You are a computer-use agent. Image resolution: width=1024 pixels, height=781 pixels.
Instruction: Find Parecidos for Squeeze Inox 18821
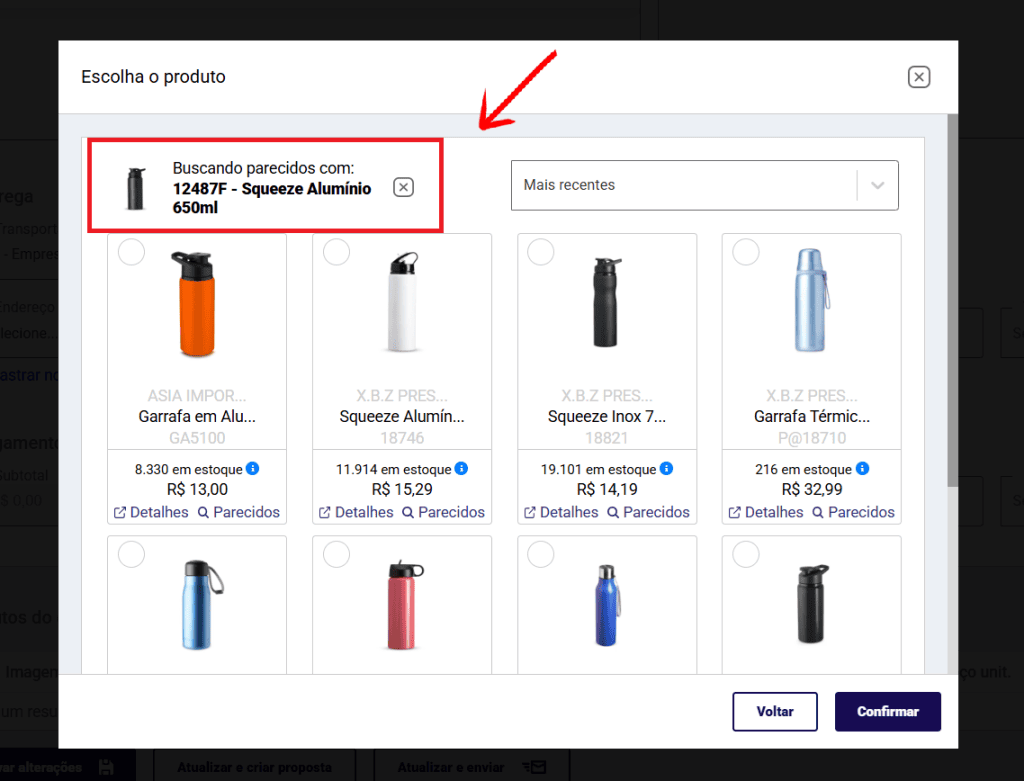pos(648,513)
